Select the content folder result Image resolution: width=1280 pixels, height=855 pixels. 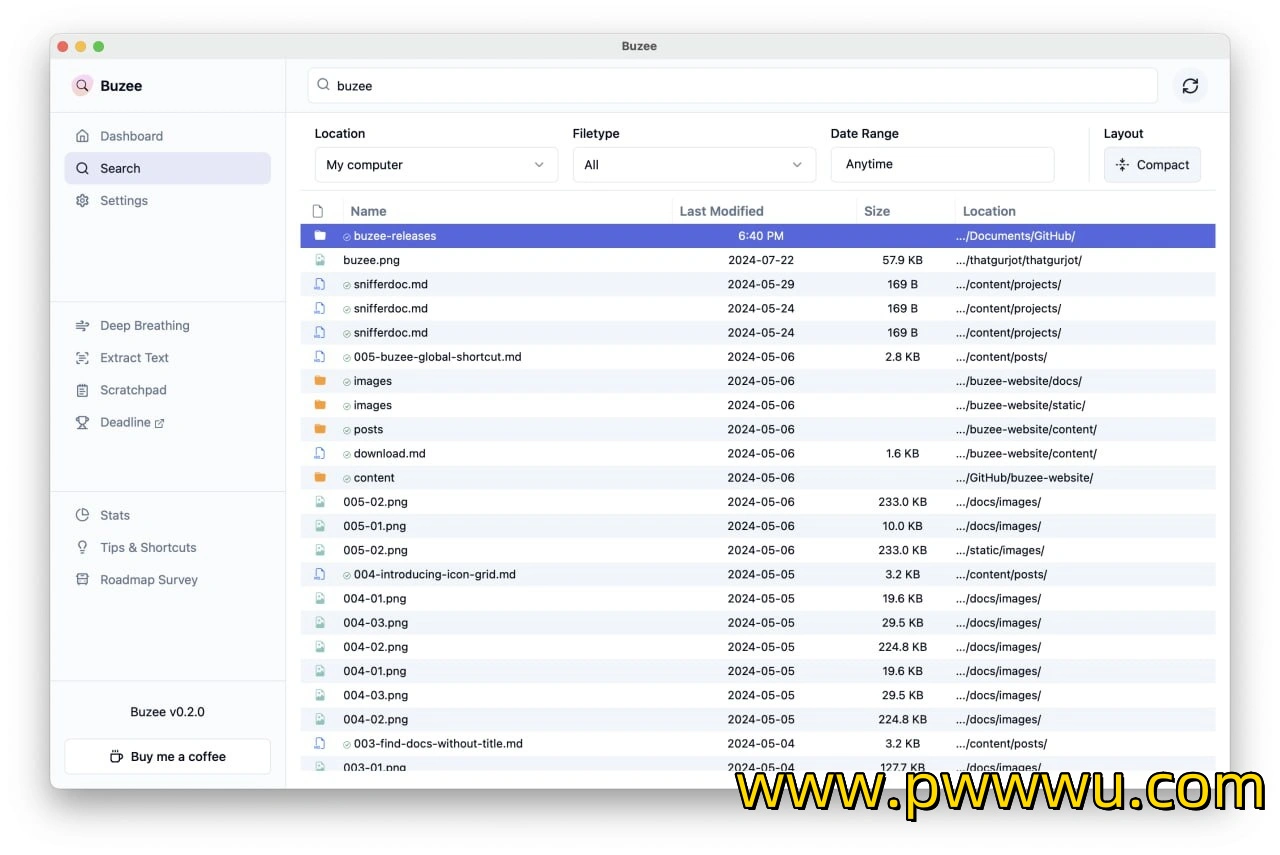pos(758,478)
